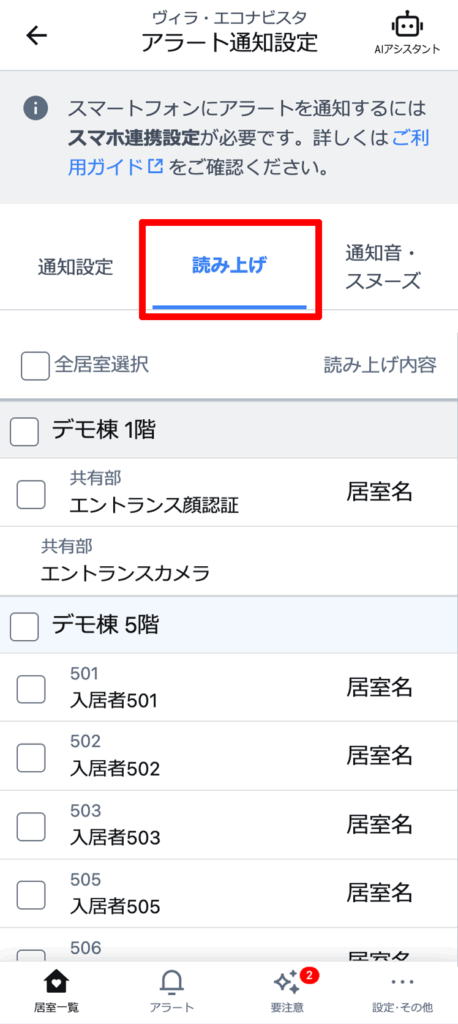Select the 入居者501 checkbox
The width and height of the screenshot is (458, 1024).
pos(31,689)
